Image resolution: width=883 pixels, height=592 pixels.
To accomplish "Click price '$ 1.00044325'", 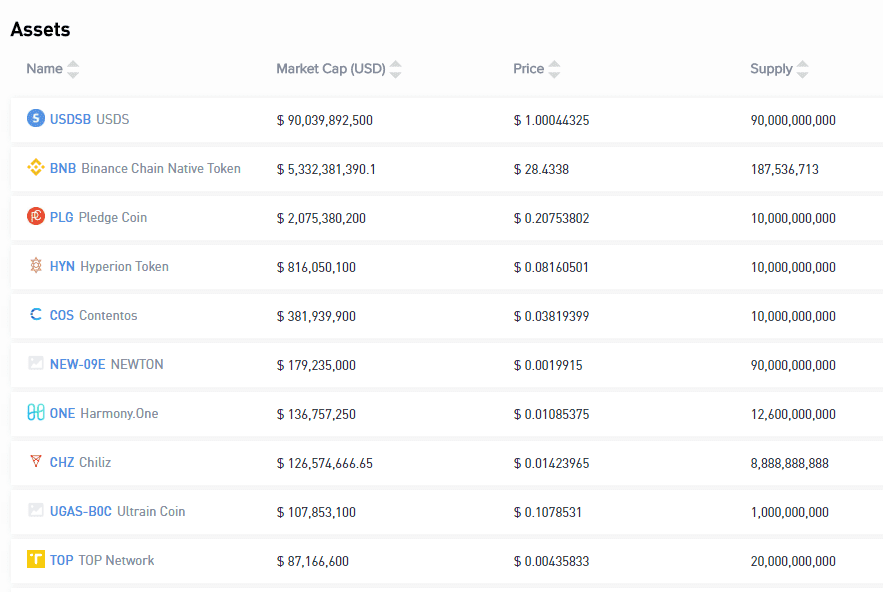I will click(551, 120).
